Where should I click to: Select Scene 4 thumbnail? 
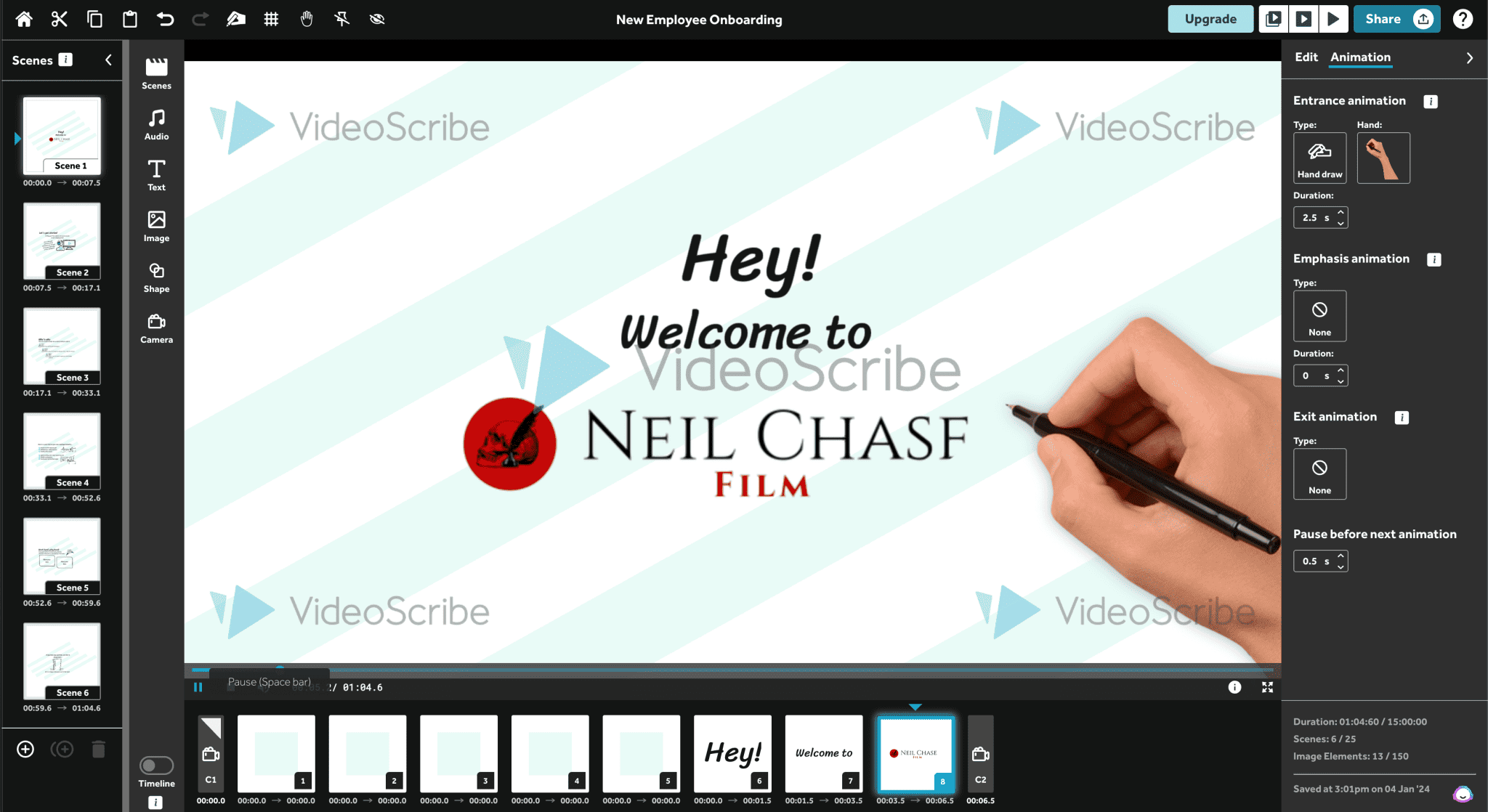coord(62,451)
